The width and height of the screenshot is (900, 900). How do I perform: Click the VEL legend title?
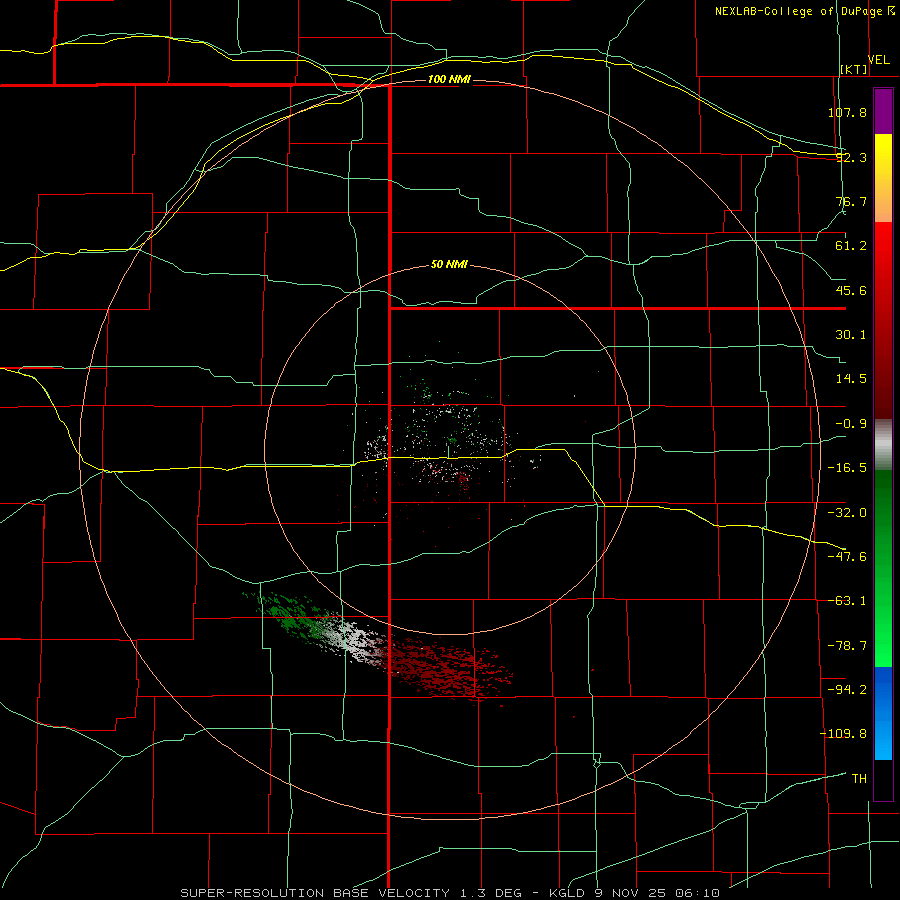[878, 60]
